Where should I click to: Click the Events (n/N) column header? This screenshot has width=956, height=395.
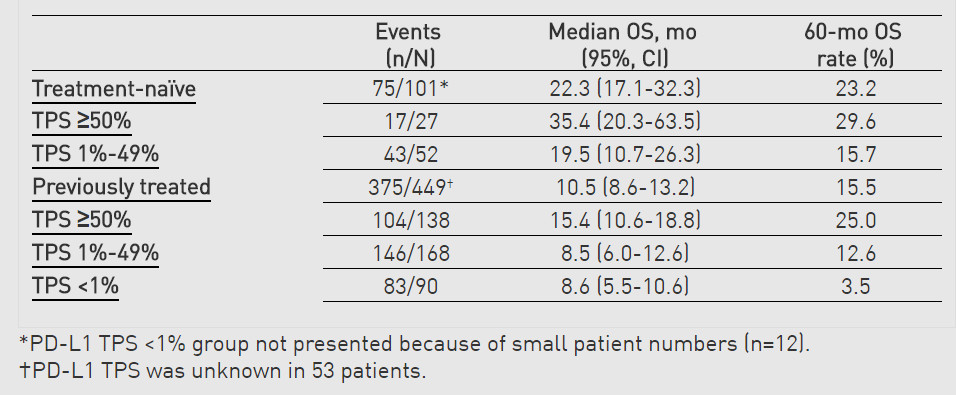(x=408, y=45)
